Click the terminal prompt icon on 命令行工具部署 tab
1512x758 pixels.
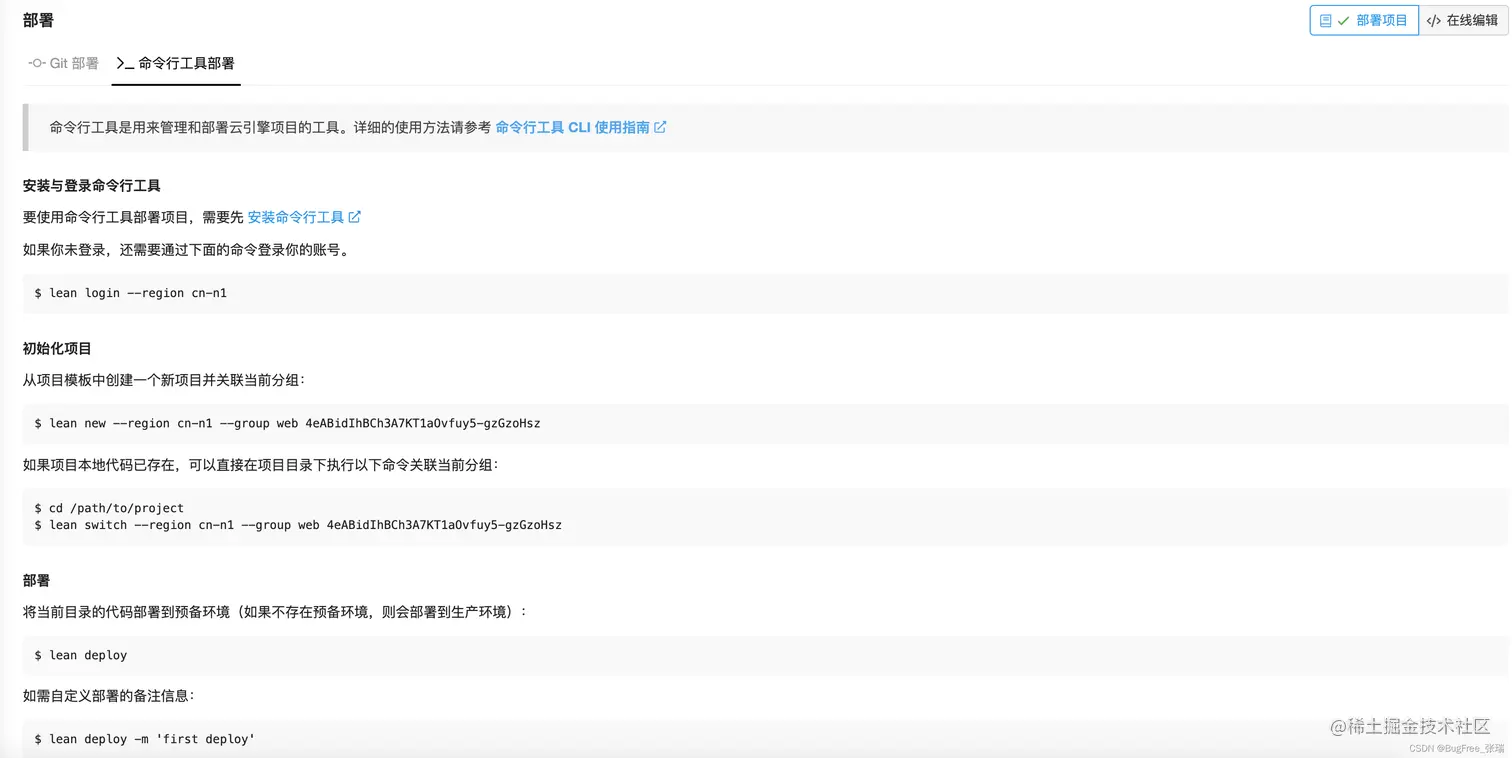tap(125, 63)
